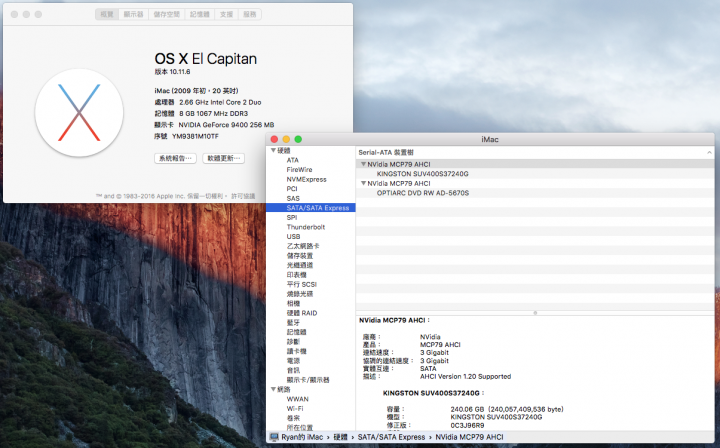This screenshot has width=720, height=448.
Task: Click the OS X El Capitan logo
Action: pos(79,112)
